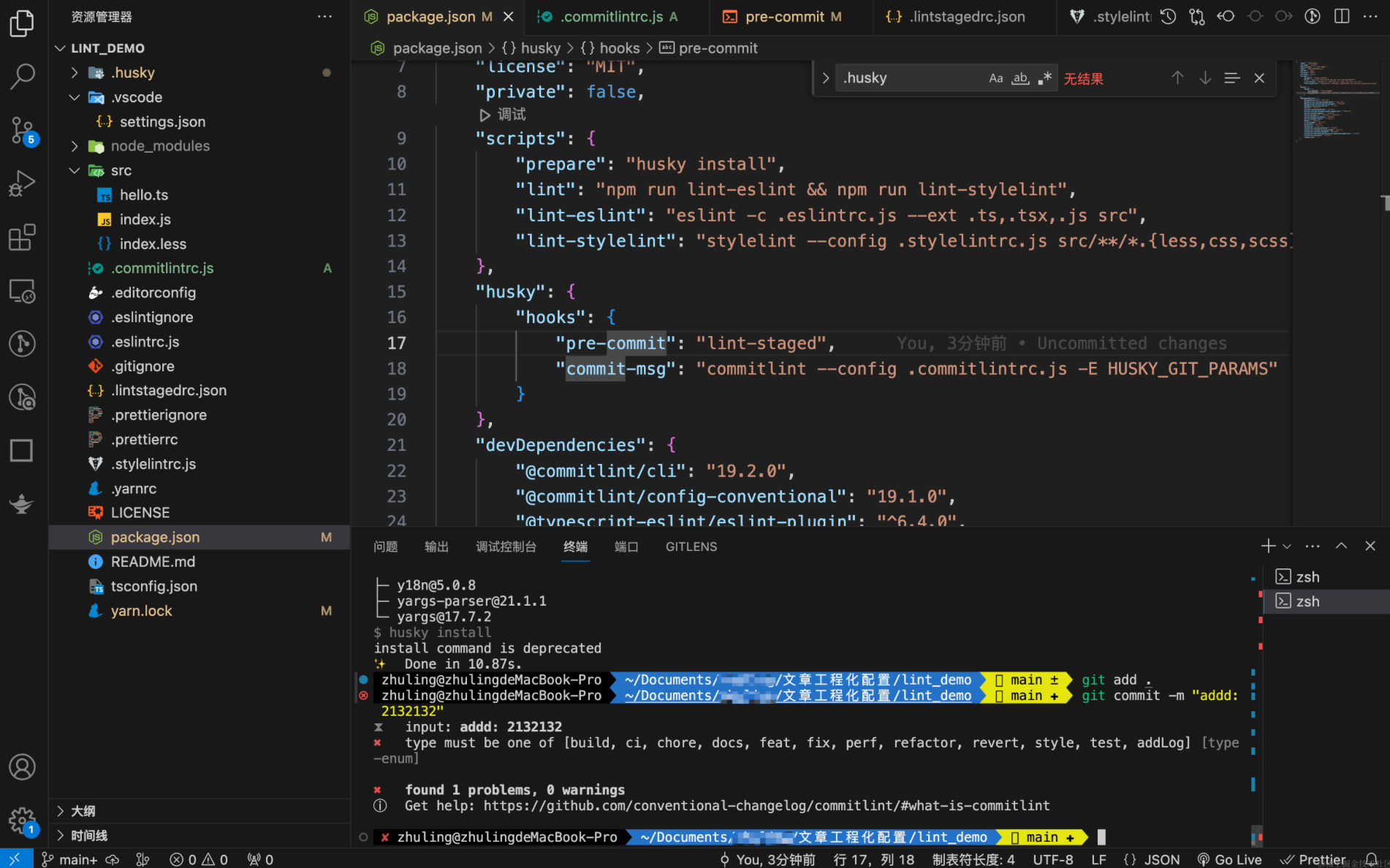Click find in selection icon
This screenshot has width=1390, height=868.
pyautogui.click(x=1232, y=78)
